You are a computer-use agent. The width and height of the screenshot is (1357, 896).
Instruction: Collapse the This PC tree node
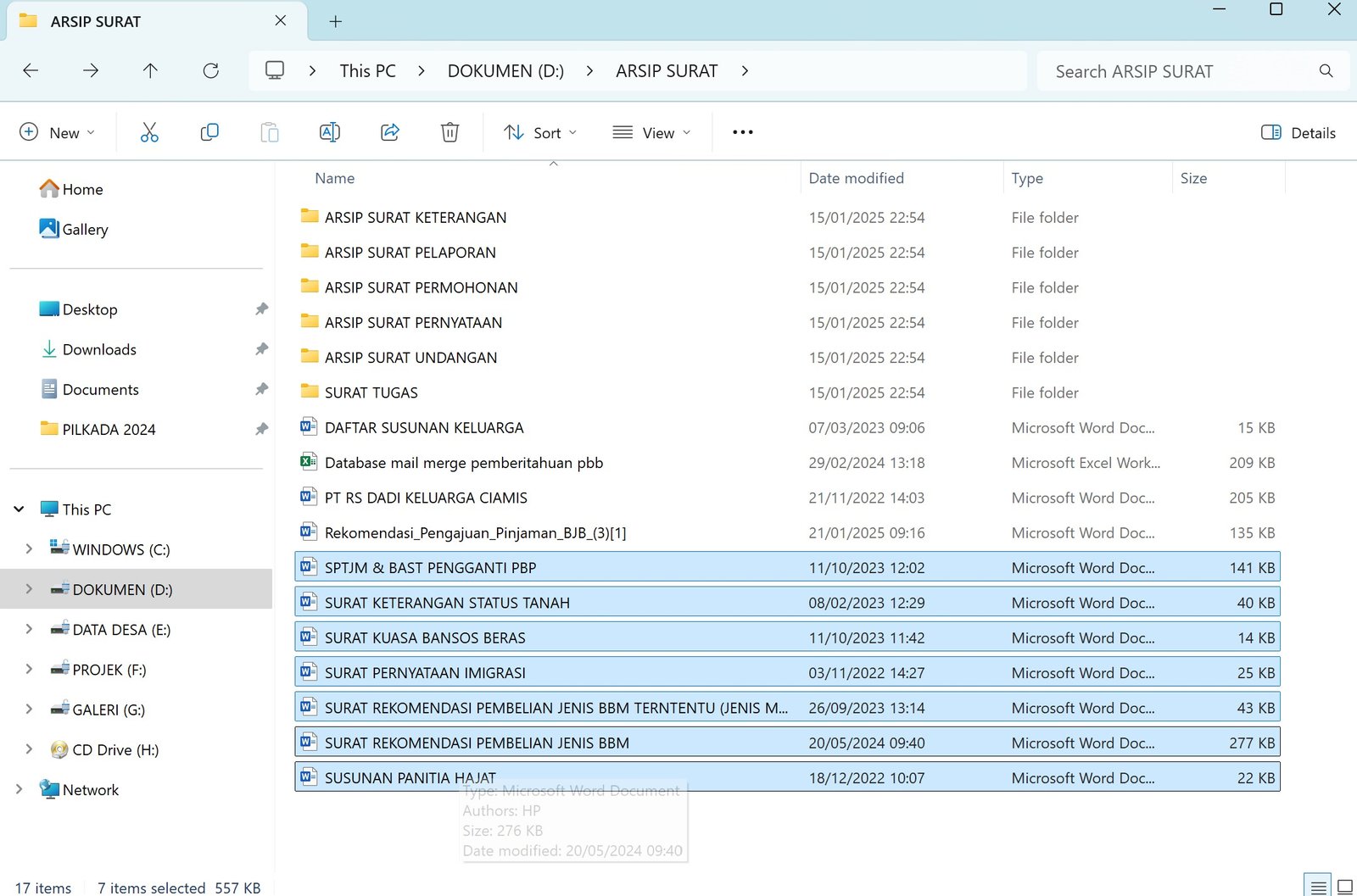click(x=19, y=509)
